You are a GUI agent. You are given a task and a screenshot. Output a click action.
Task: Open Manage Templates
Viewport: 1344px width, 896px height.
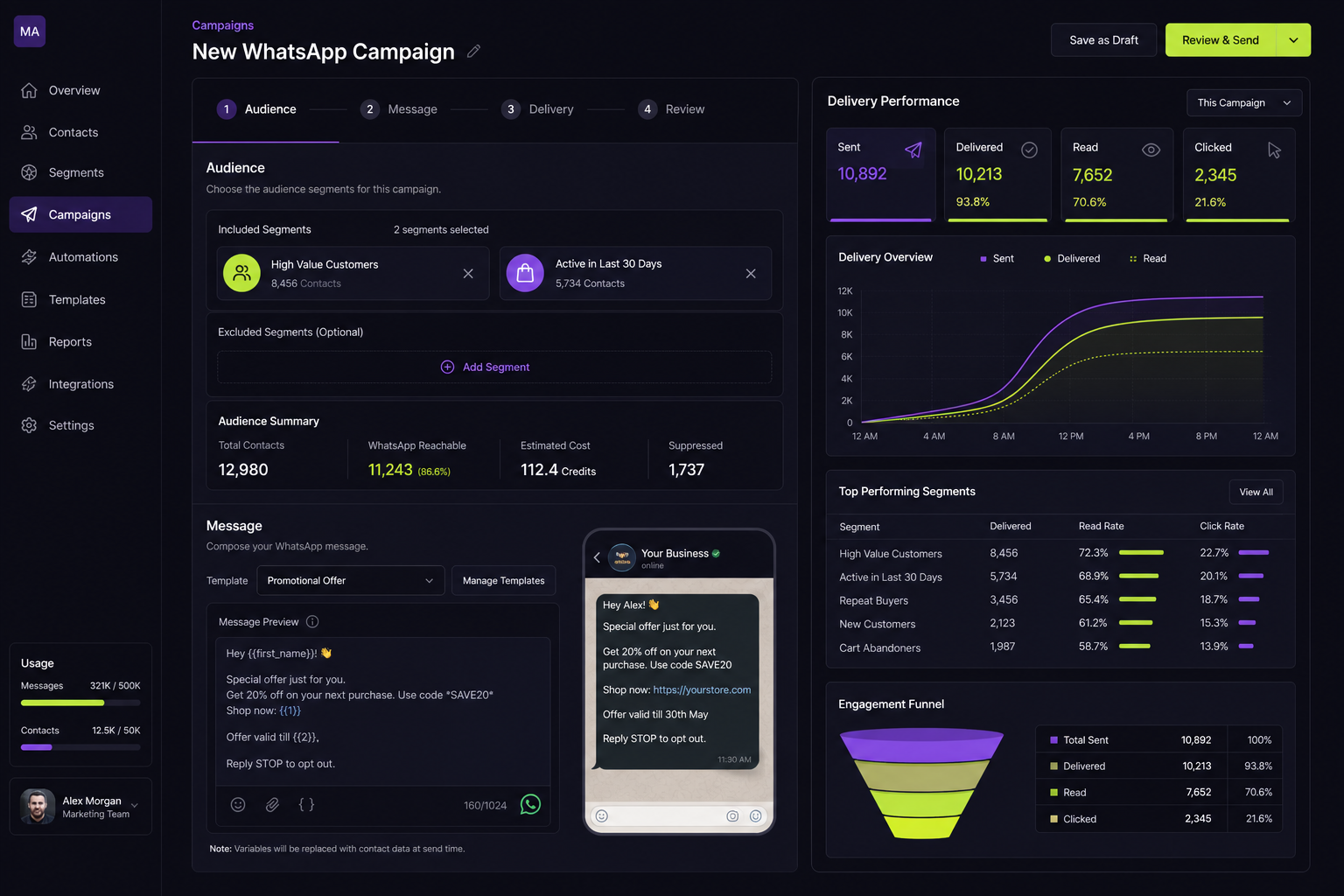tap(503, 580)
